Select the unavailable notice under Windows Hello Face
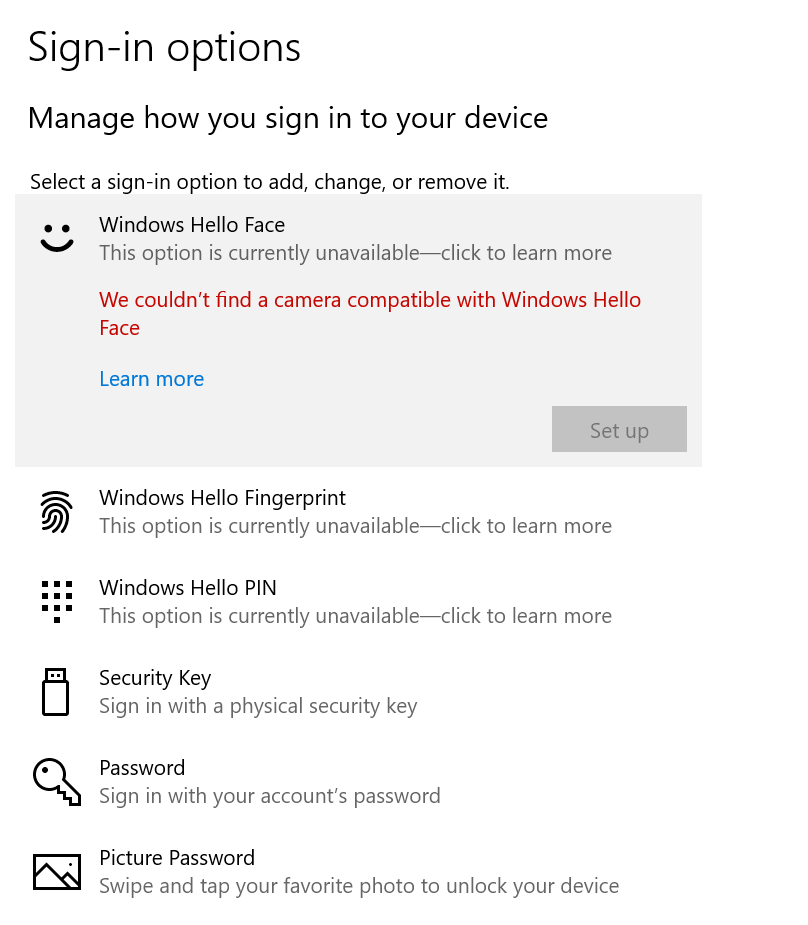 [355, 252]
